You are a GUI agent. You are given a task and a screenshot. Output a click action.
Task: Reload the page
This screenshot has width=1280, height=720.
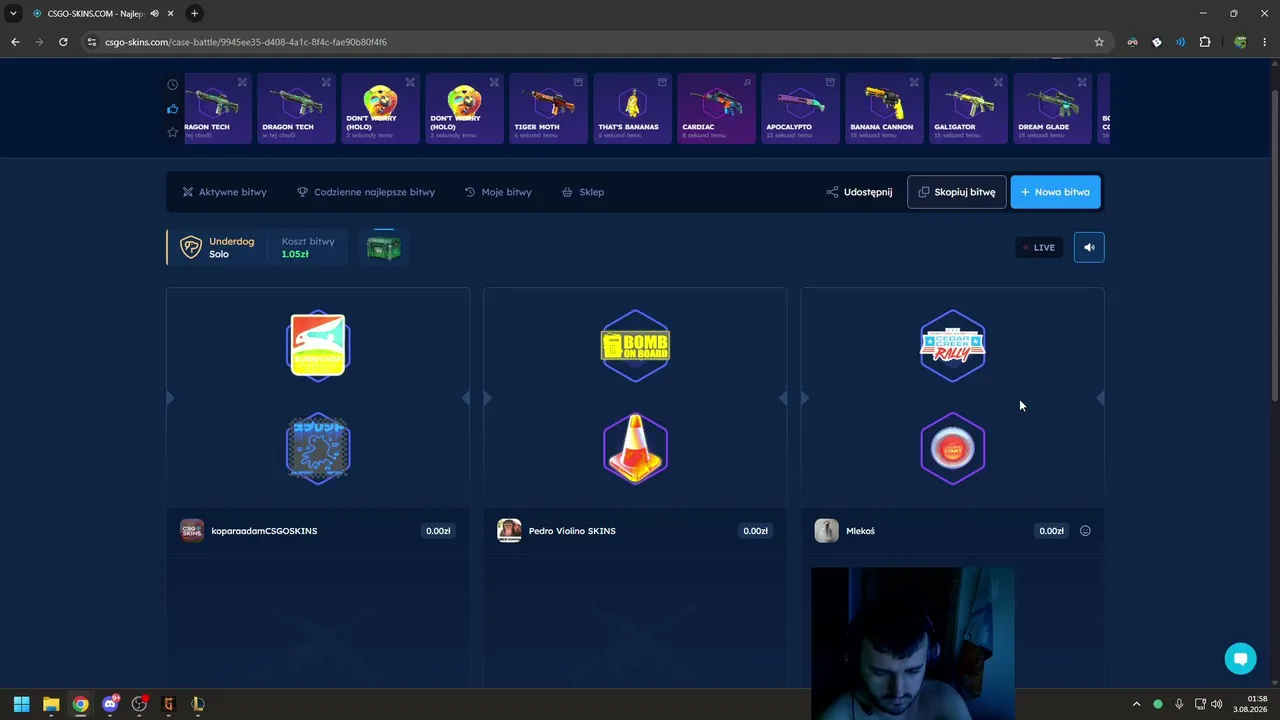click(x=63, y=42)
